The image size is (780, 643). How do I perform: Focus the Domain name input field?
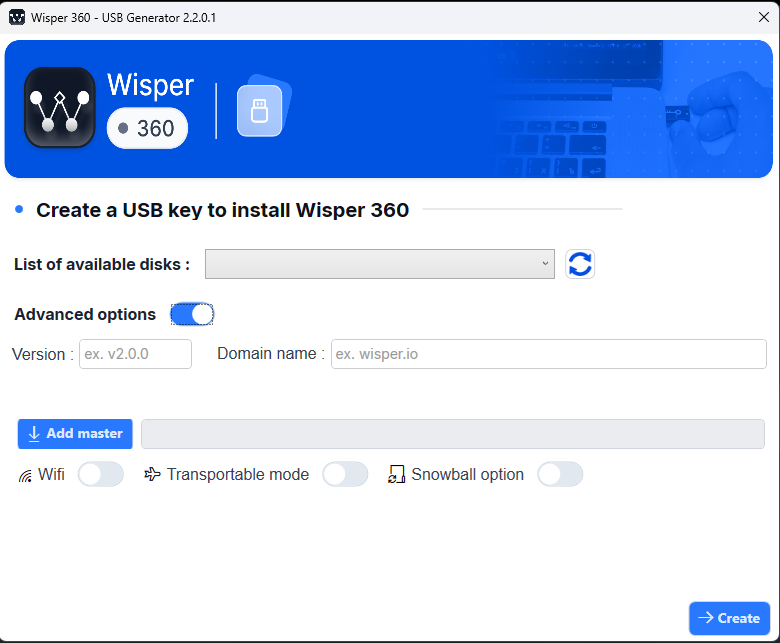[549, 354]
